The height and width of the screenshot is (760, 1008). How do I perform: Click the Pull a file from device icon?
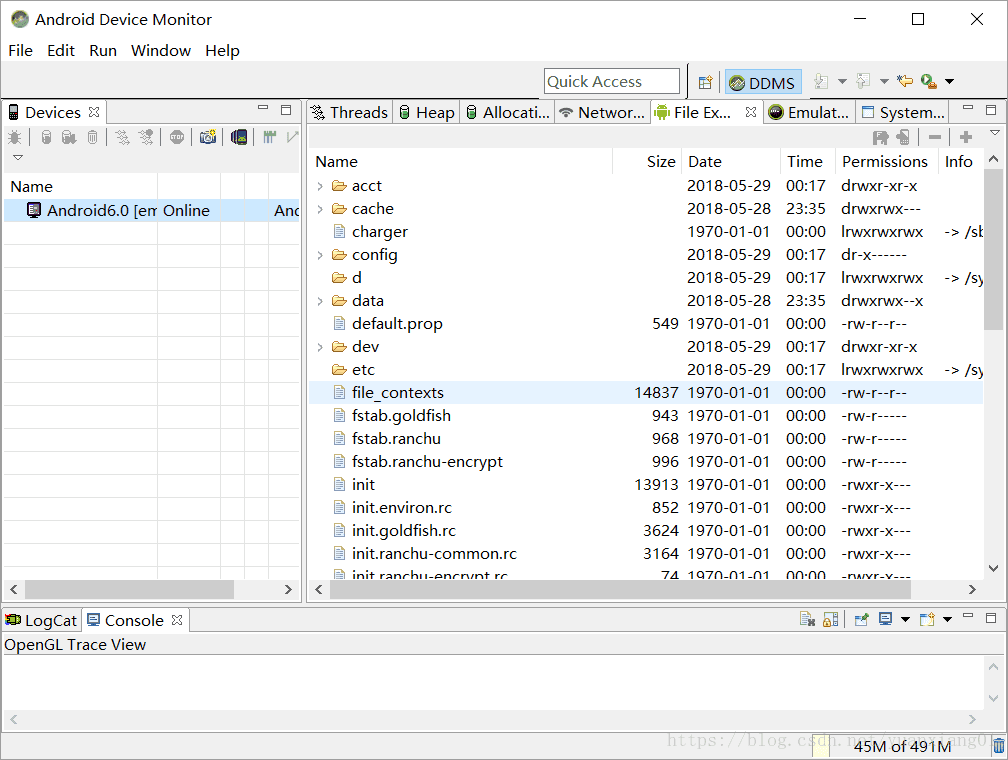click(880, 137)
